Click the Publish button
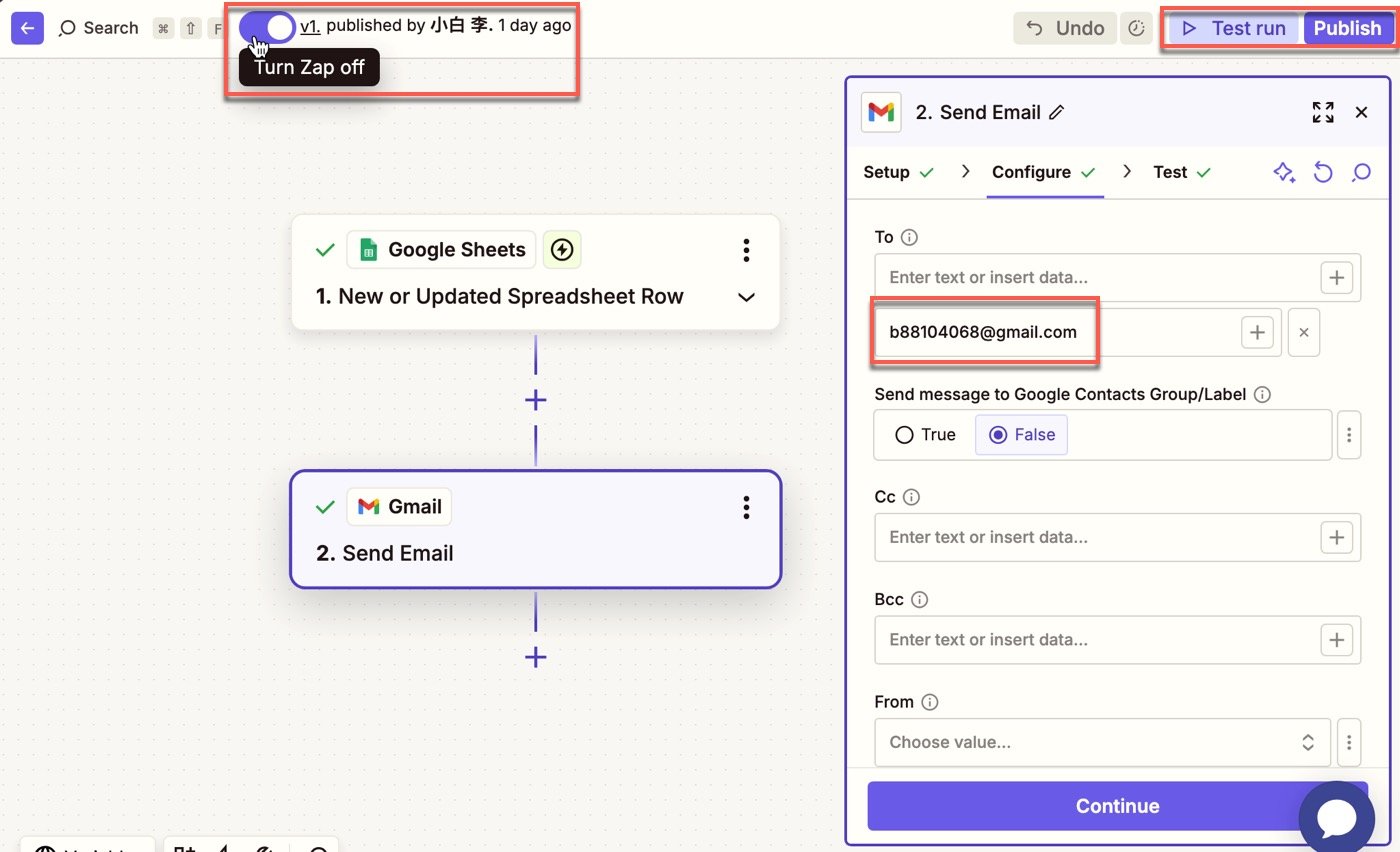 click(x=1347, y=28)
